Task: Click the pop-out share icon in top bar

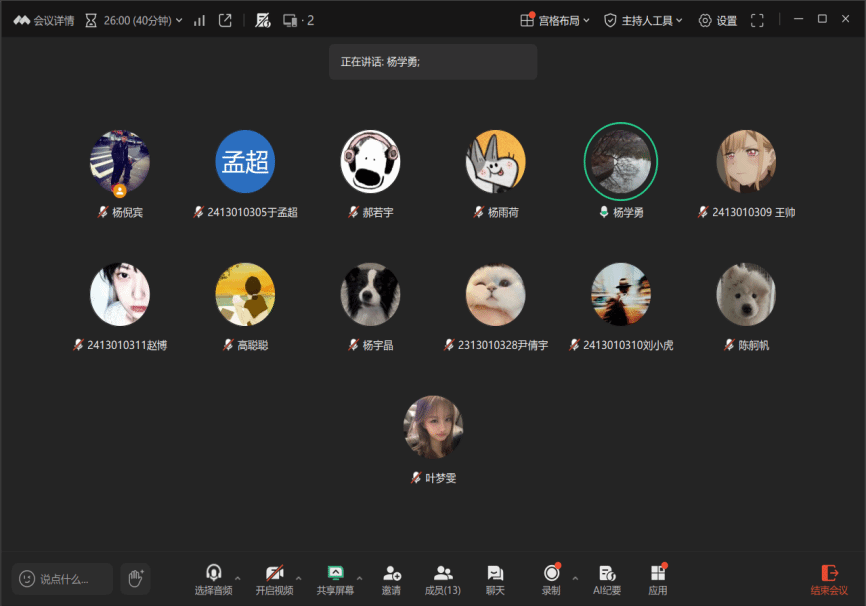Action: coord(226,20)
